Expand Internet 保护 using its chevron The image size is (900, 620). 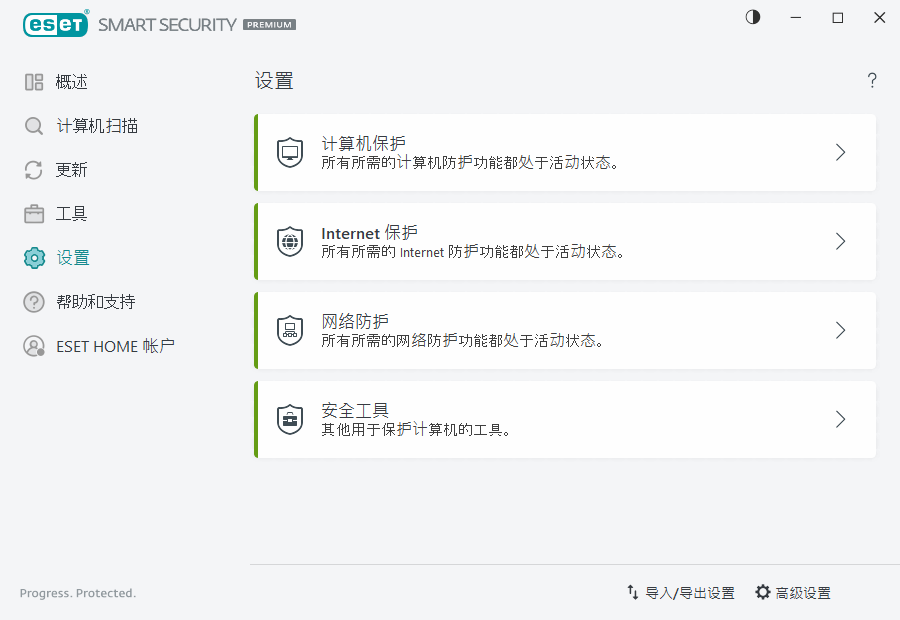click(x=840, y=241)
